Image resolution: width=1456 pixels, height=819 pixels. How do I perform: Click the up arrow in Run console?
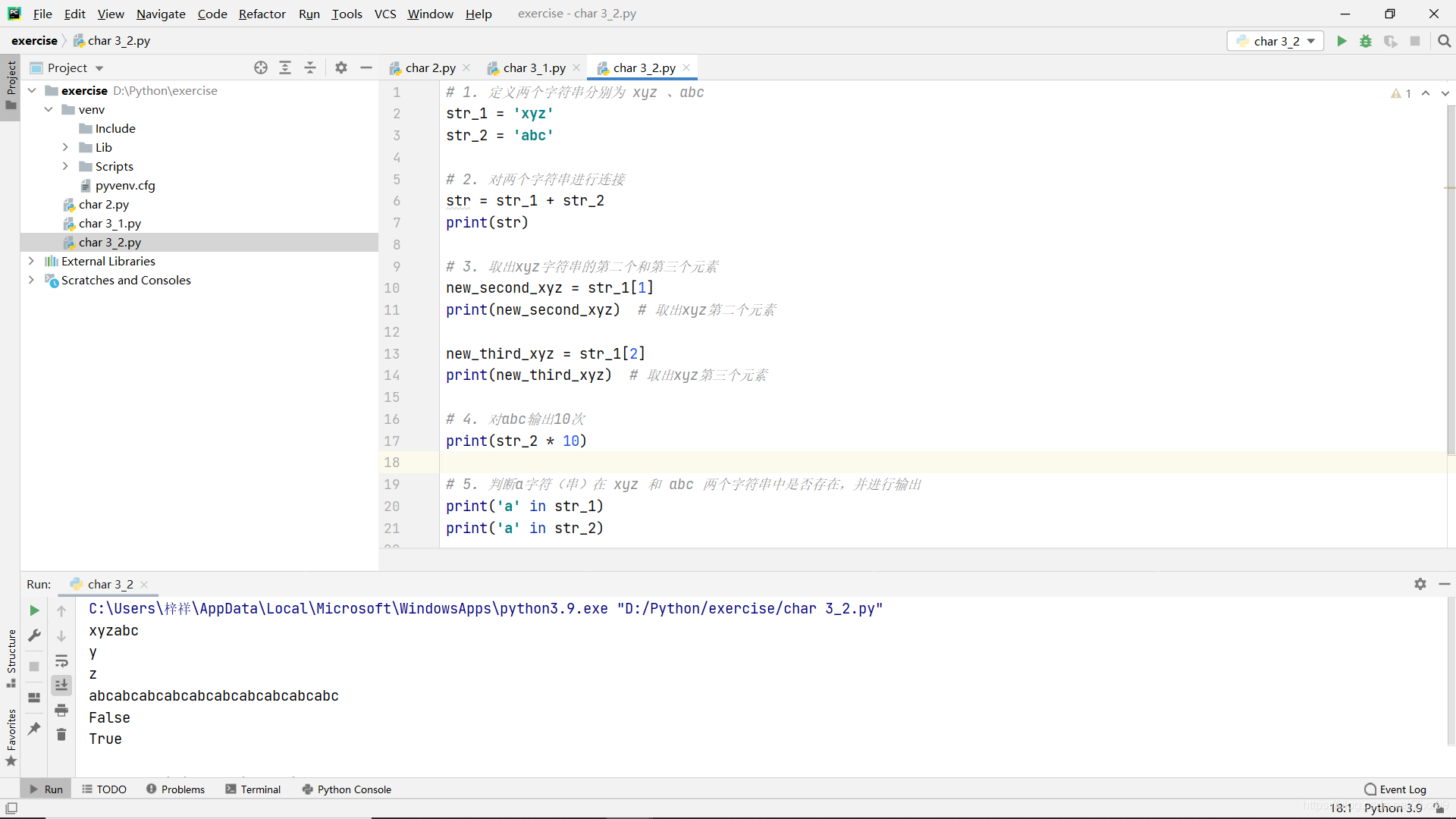click(x=61, y=610)
